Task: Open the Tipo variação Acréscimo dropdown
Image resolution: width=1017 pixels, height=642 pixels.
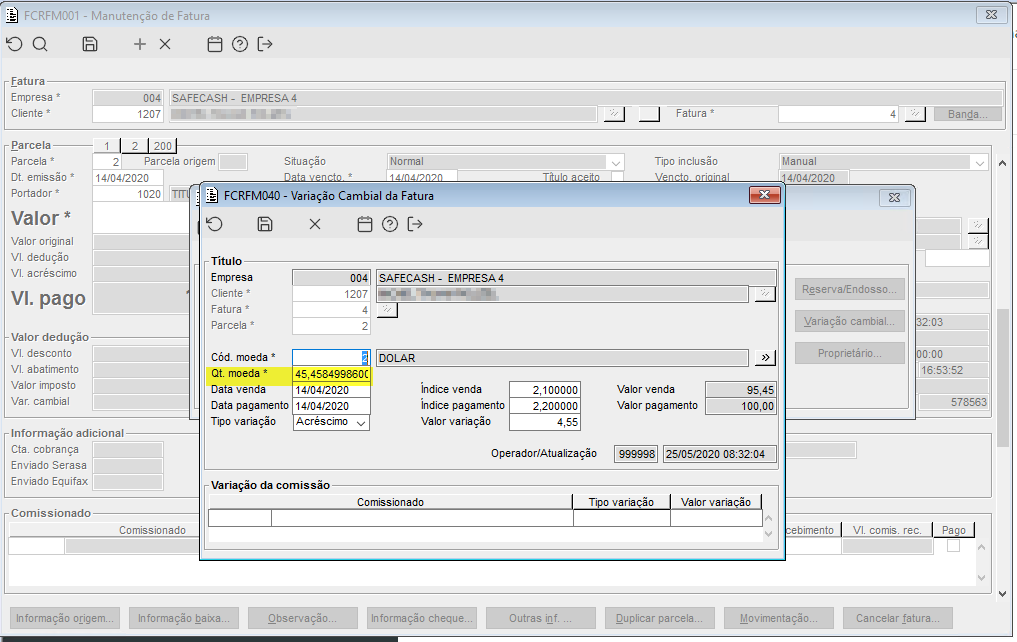Action: 362,423
